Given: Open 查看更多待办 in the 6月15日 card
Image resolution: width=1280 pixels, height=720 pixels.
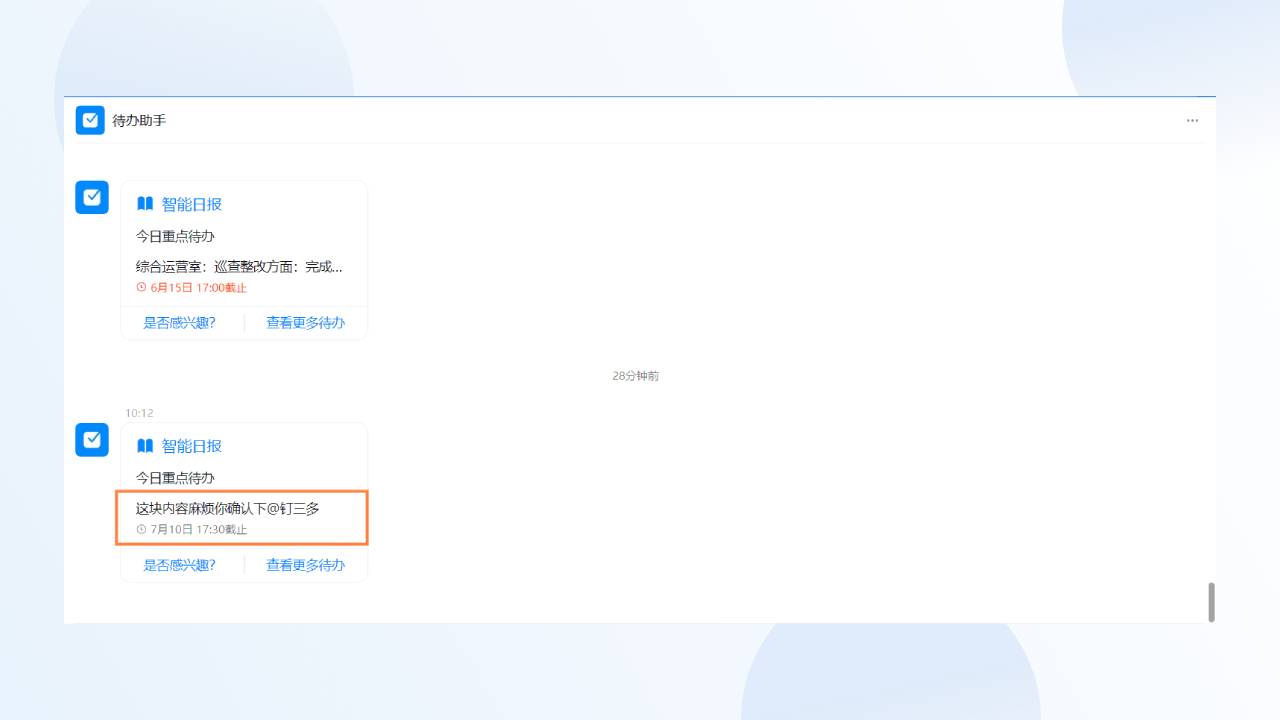Looking at the screenshot, I should tap(305, 323).
